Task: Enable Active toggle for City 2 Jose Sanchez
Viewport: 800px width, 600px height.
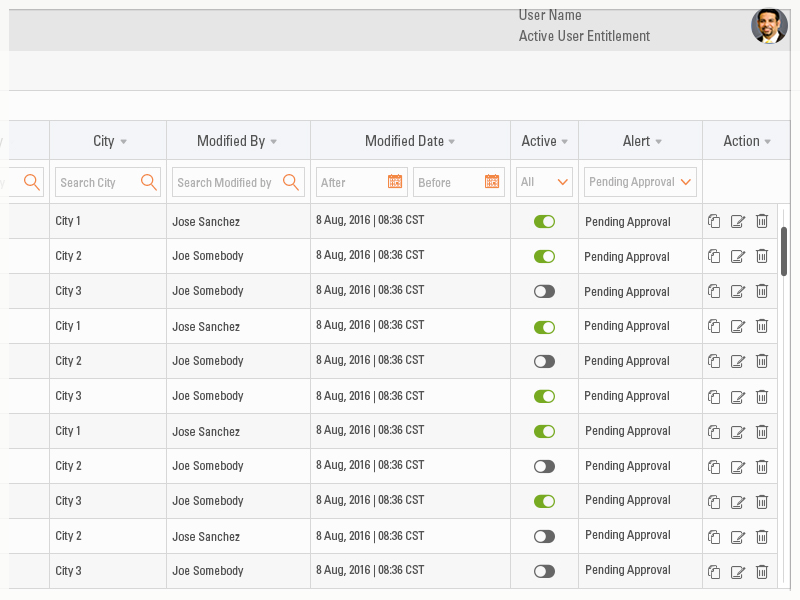Action: [x=544, y=536]
